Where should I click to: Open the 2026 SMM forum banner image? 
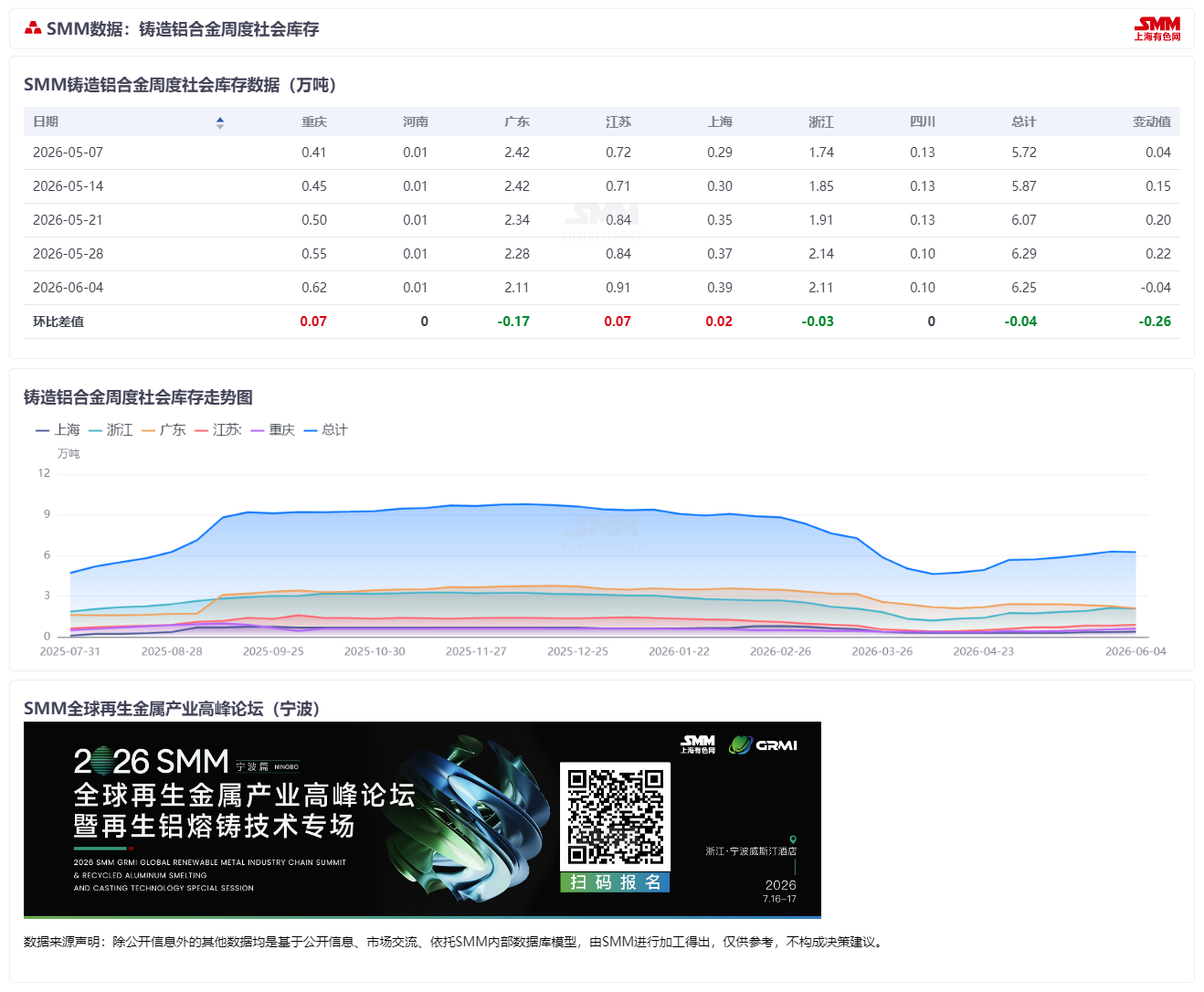422,819
